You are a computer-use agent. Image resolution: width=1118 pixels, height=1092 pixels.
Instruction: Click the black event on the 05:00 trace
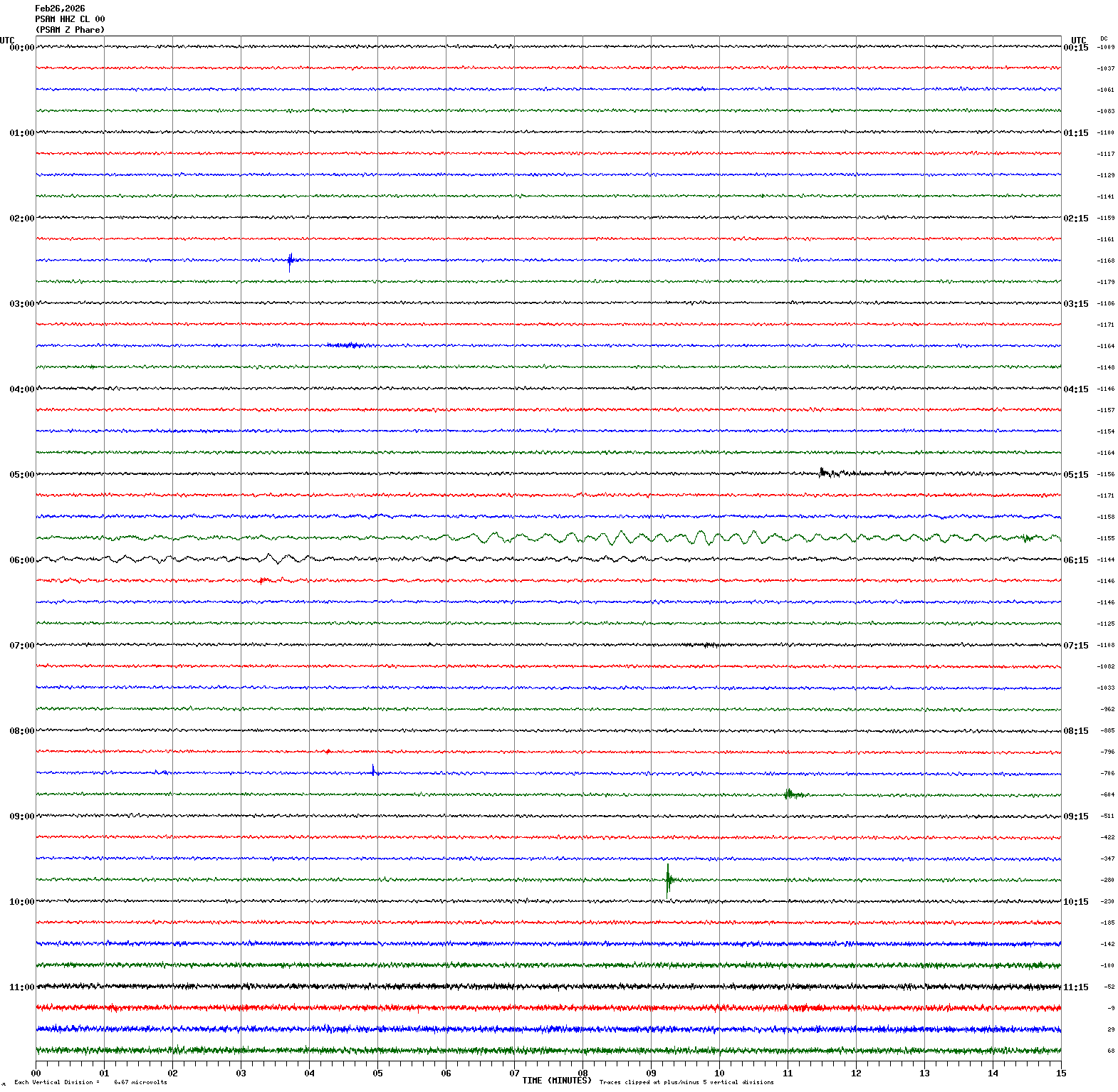823,472
